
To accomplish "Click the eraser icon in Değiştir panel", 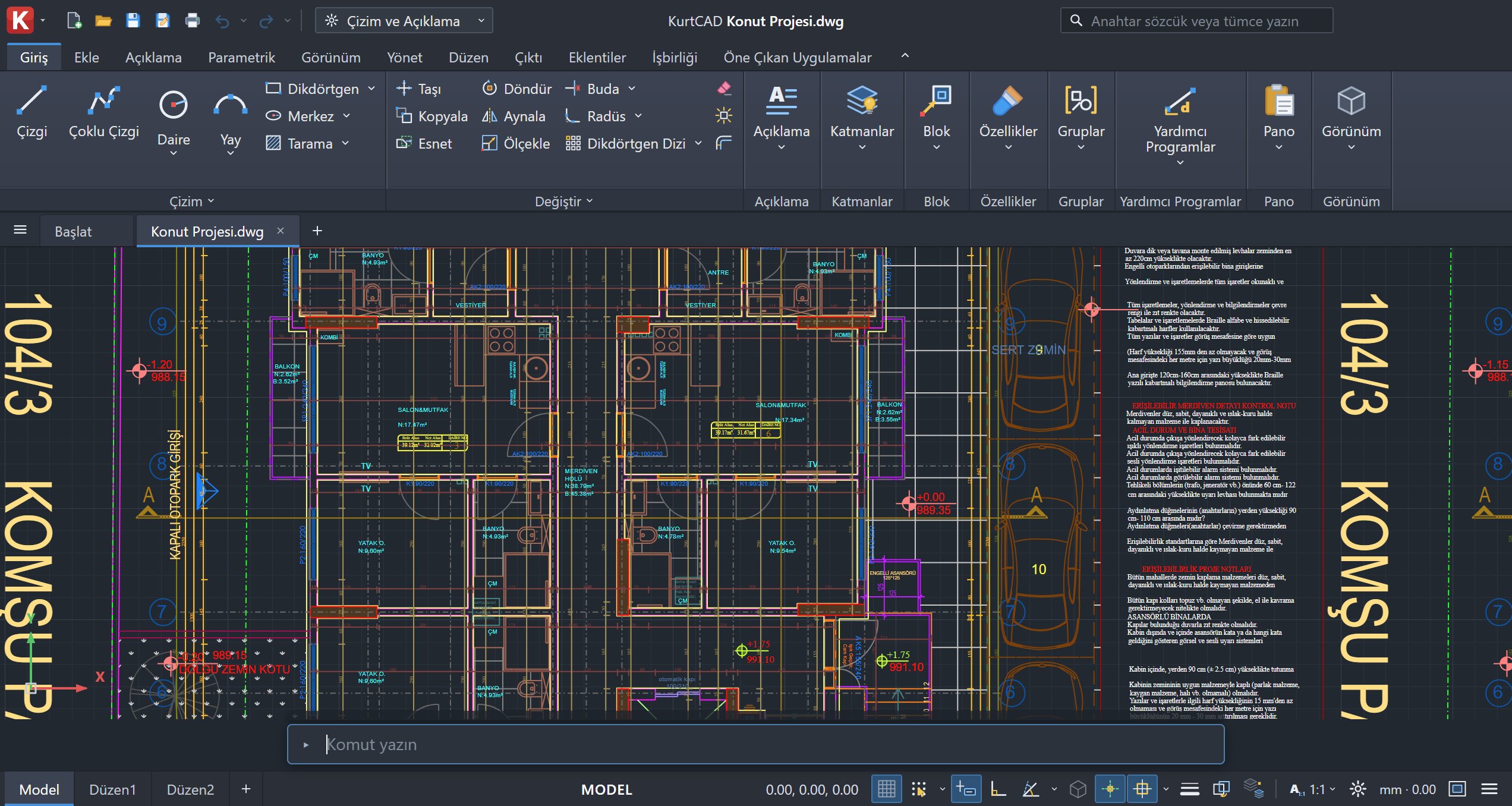I will pyautogui.click(x=724, y=88).
